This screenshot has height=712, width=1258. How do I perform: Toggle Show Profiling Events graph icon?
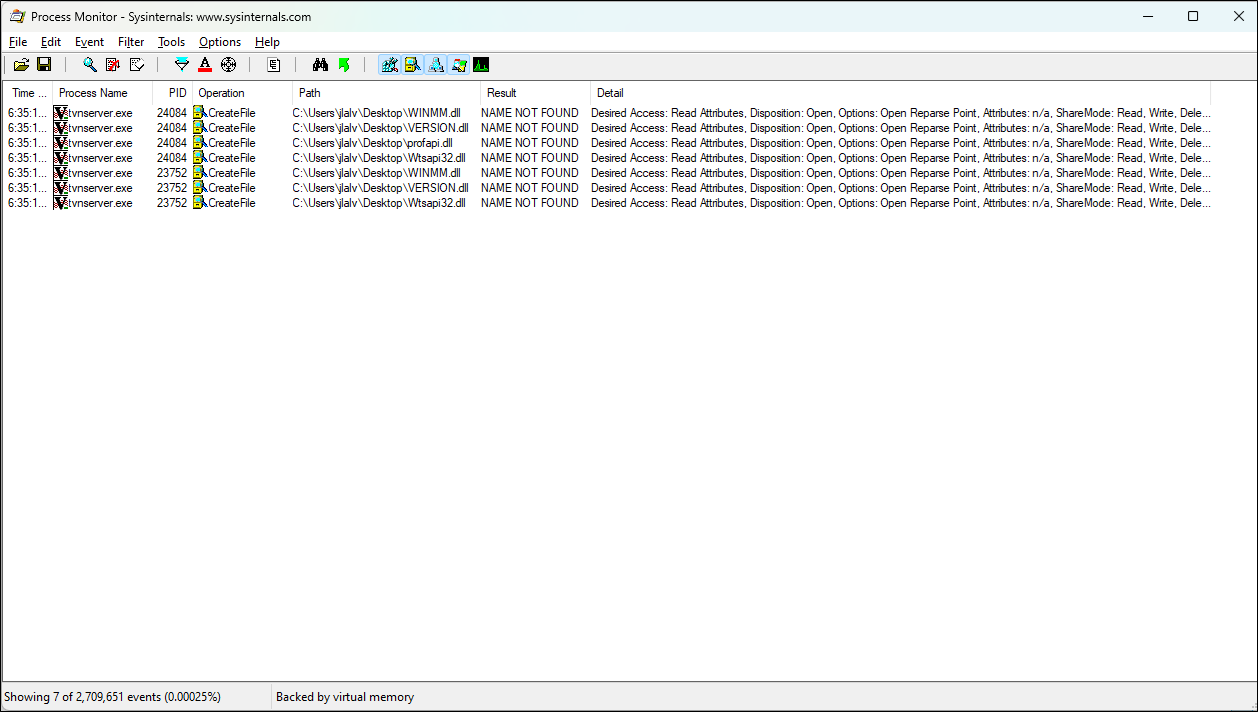click(x=481, y=65)
